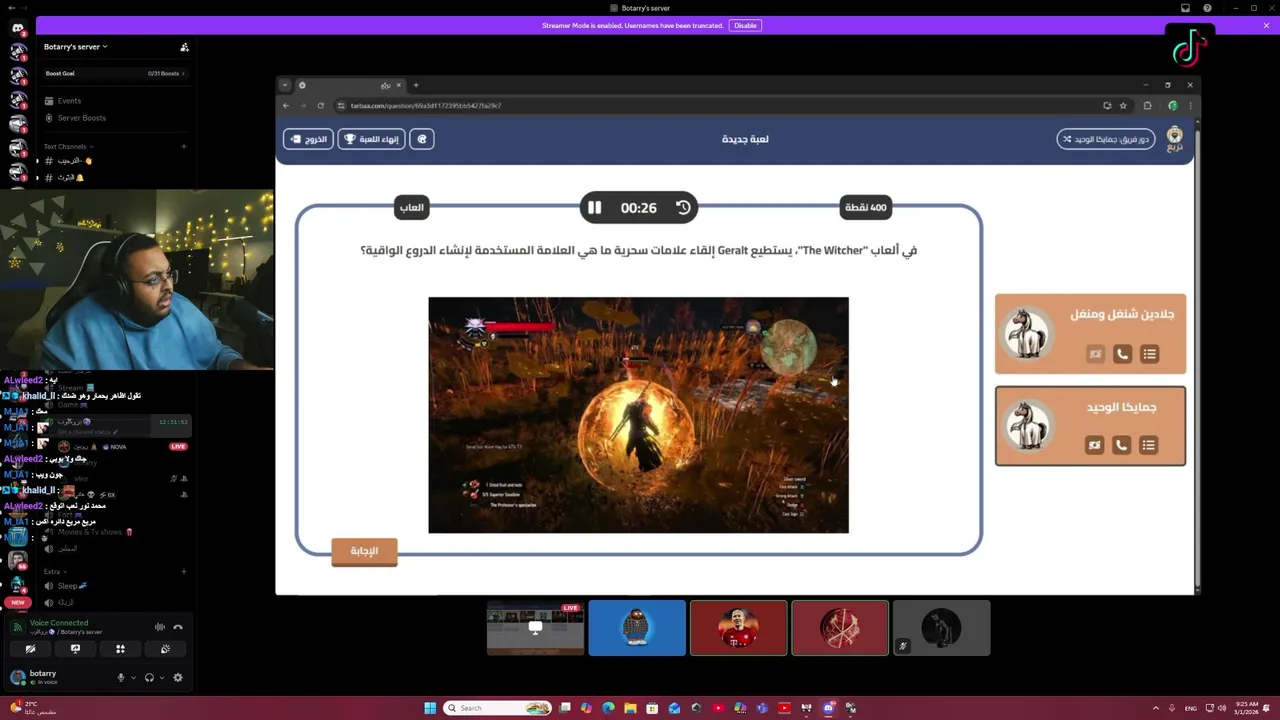Click the end game trophy button
The image size is (1280, 720).
coord(372,139)
